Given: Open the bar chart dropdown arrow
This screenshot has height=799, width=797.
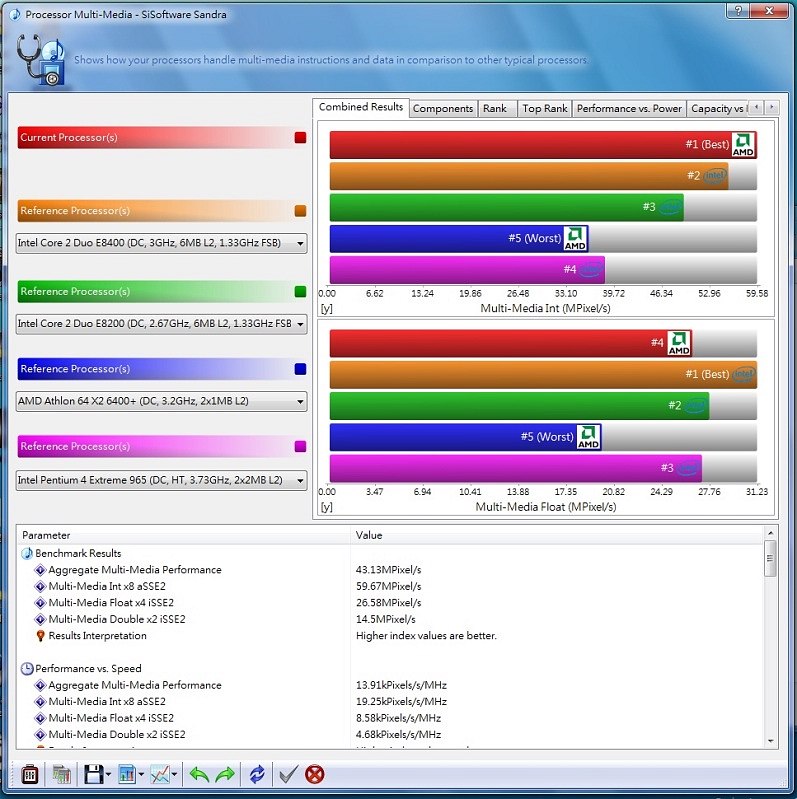Looking at the screenshot, I should tap(141, 775).
